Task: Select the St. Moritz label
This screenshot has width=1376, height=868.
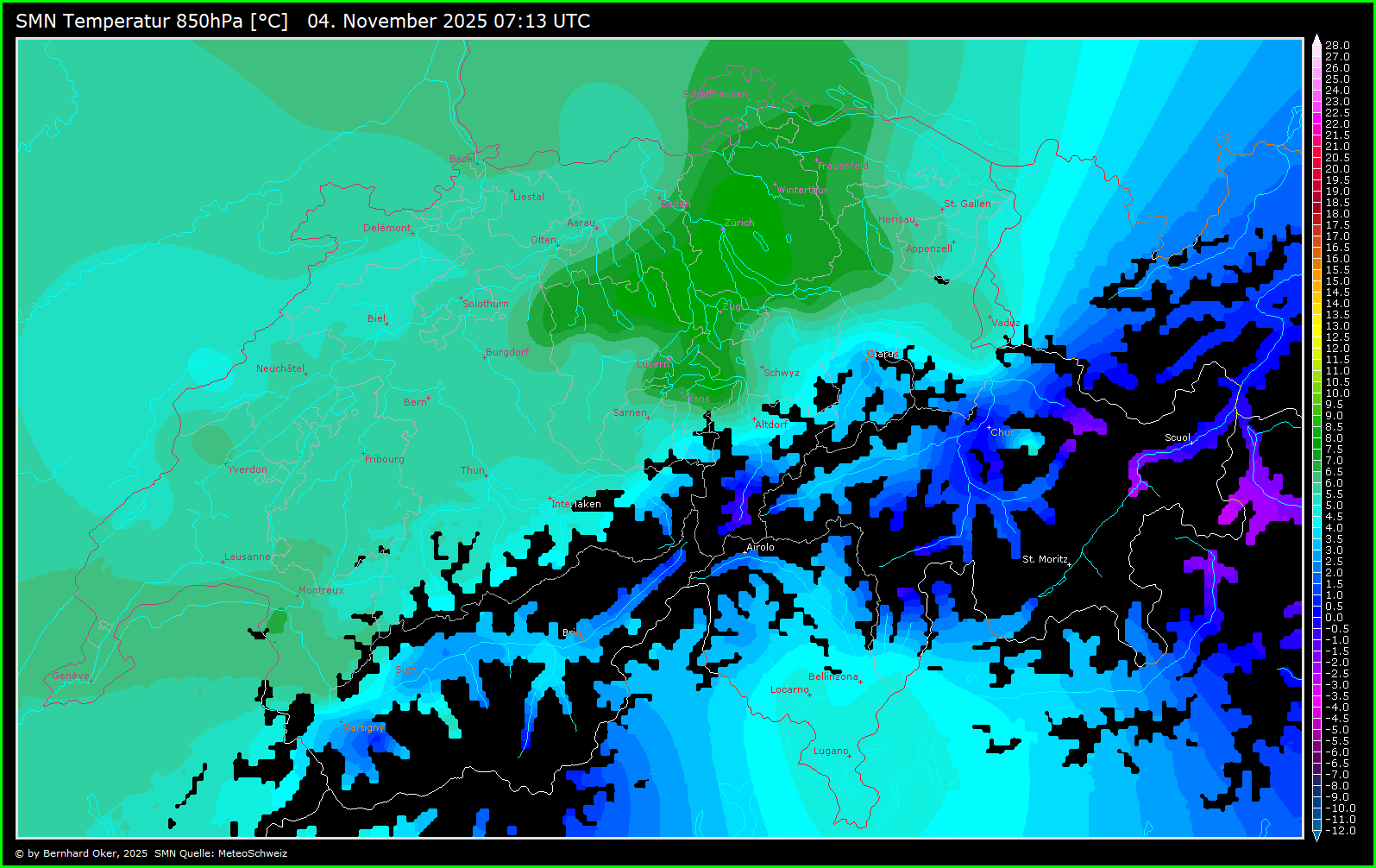Action: (1045, 559)
